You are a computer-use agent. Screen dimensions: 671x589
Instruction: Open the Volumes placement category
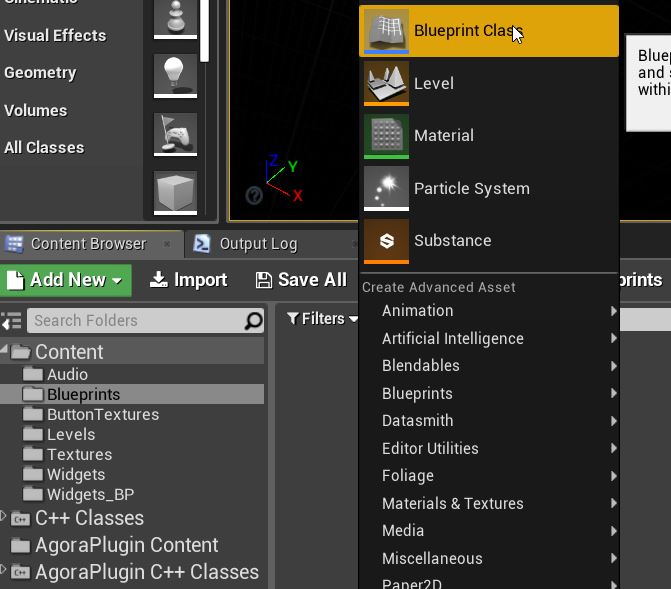tap(36, 111)
